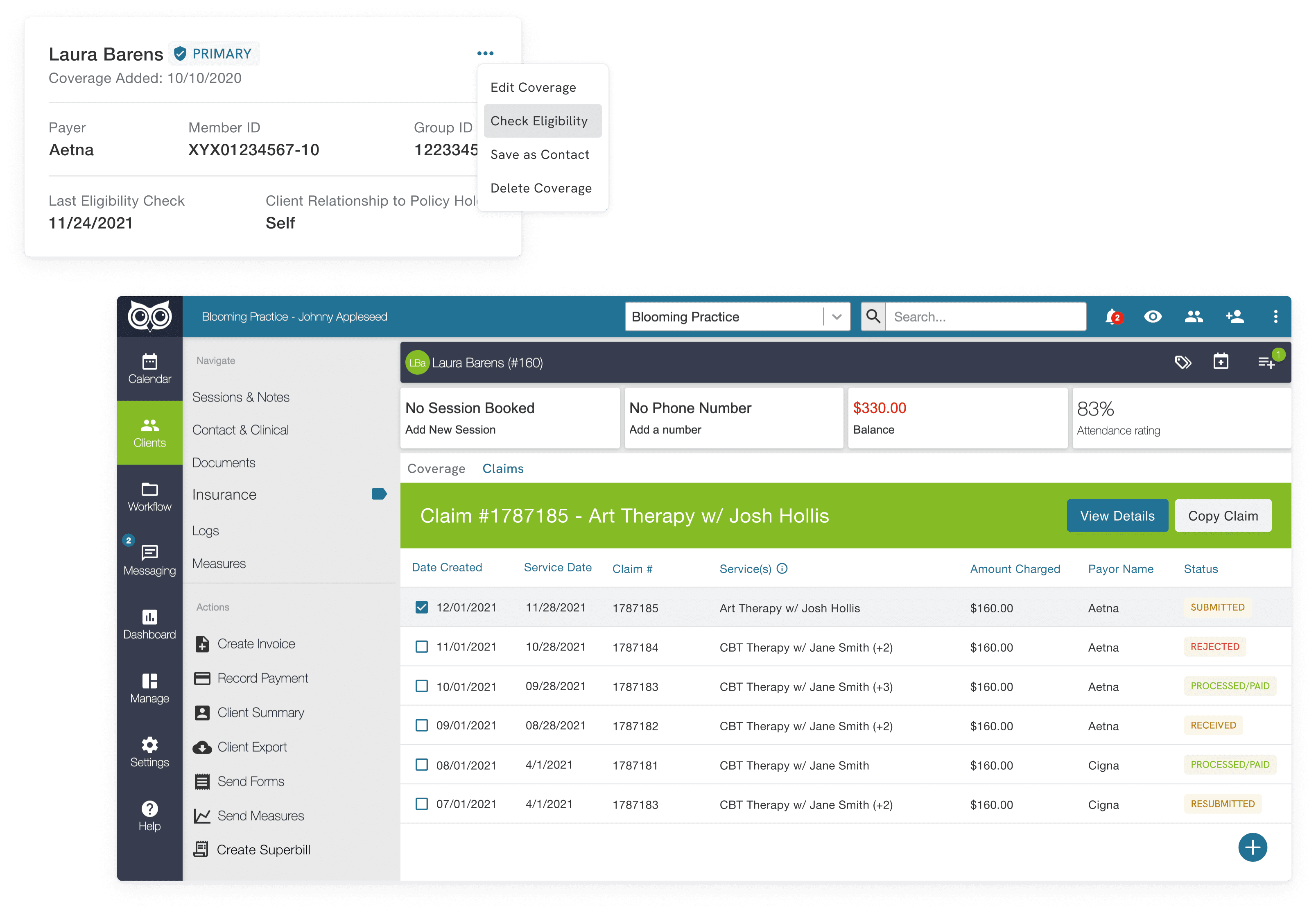Click the LBa avatar for Laura Barens
This screenshot has width=1316, height=913.
click(418, 362)
